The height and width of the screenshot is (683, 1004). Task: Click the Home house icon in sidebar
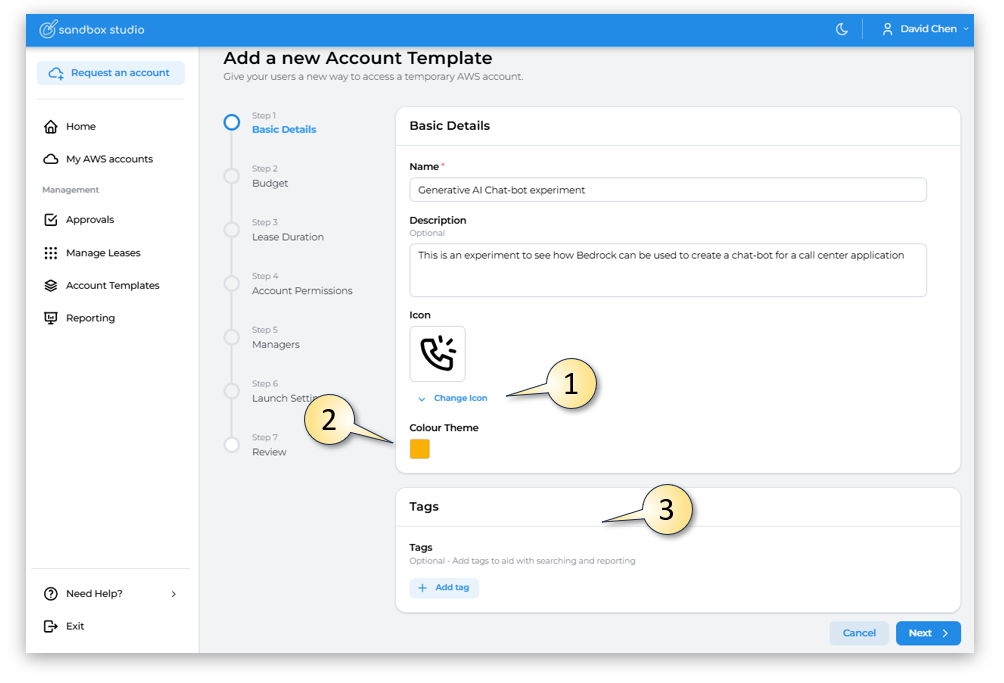pyautogui.click(x=51, y=127)
